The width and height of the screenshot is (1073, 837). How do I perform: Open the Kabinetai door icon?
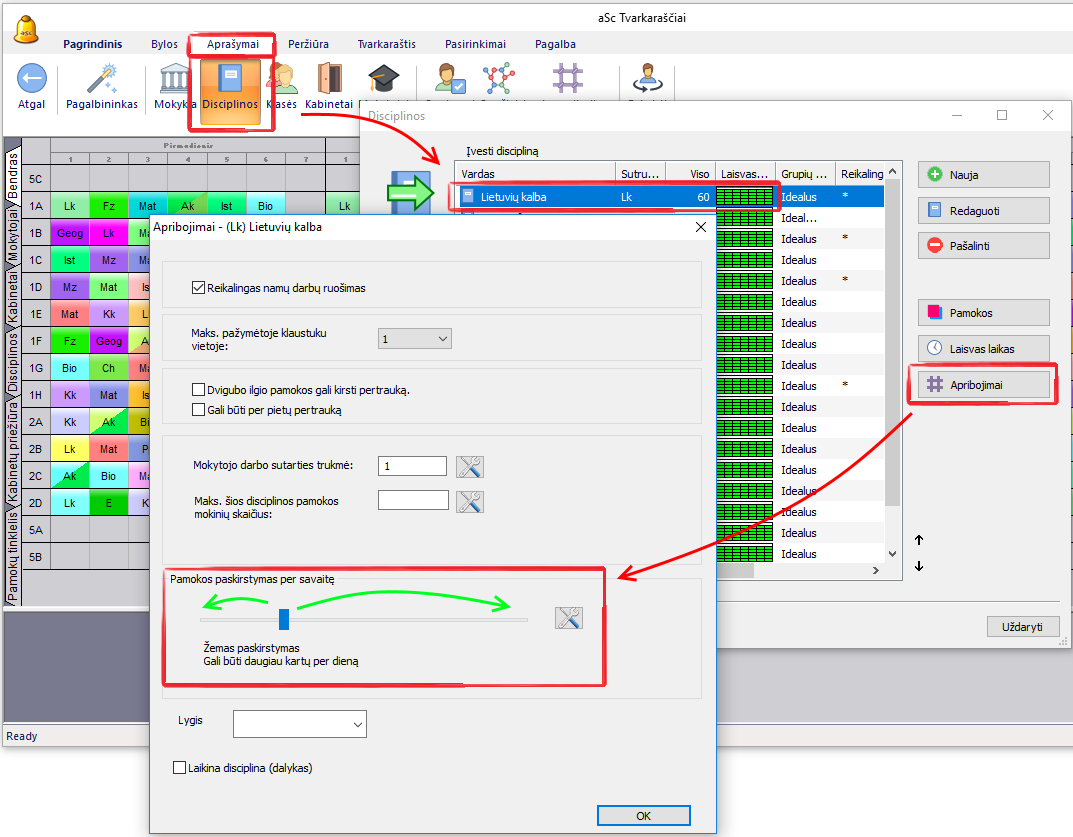[x=329, y=79]
